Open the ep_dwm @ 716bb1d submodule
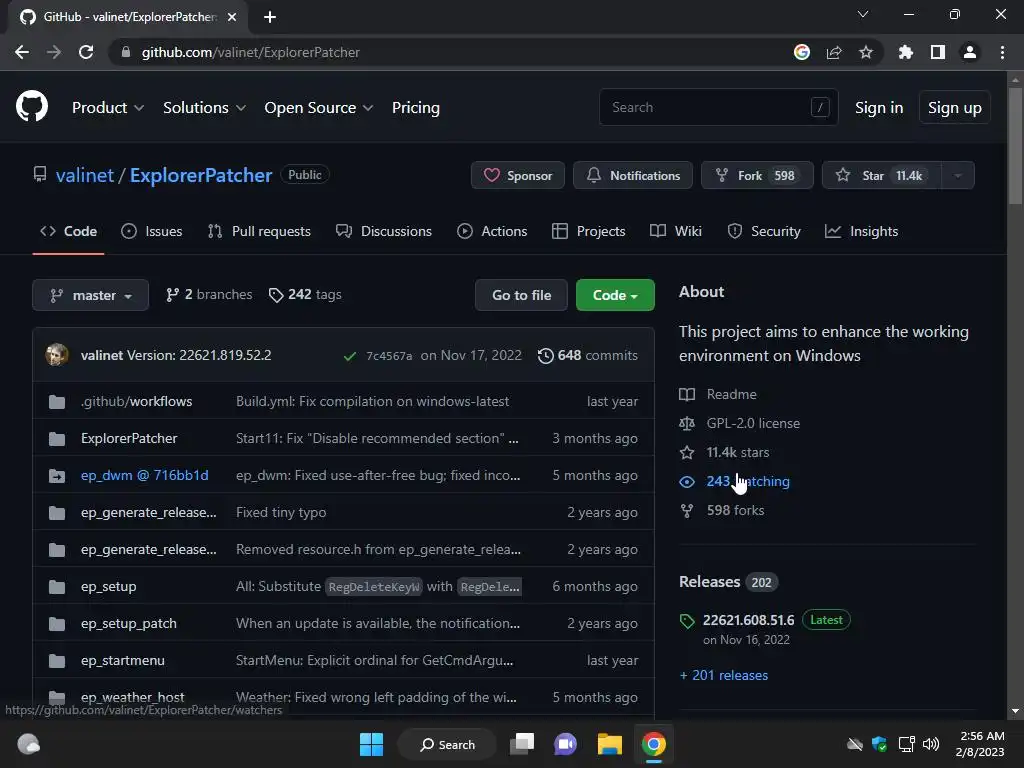 tap(145, 475)
